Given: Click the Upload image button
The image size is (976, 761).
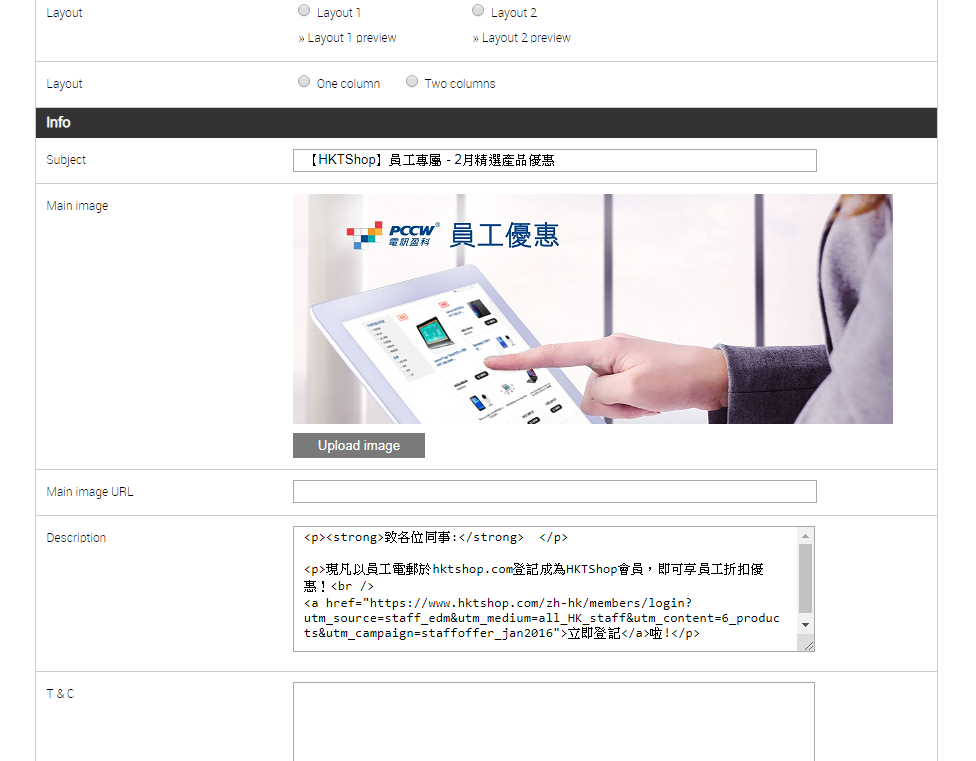Looking at the screenshot, I should [359, 446].
